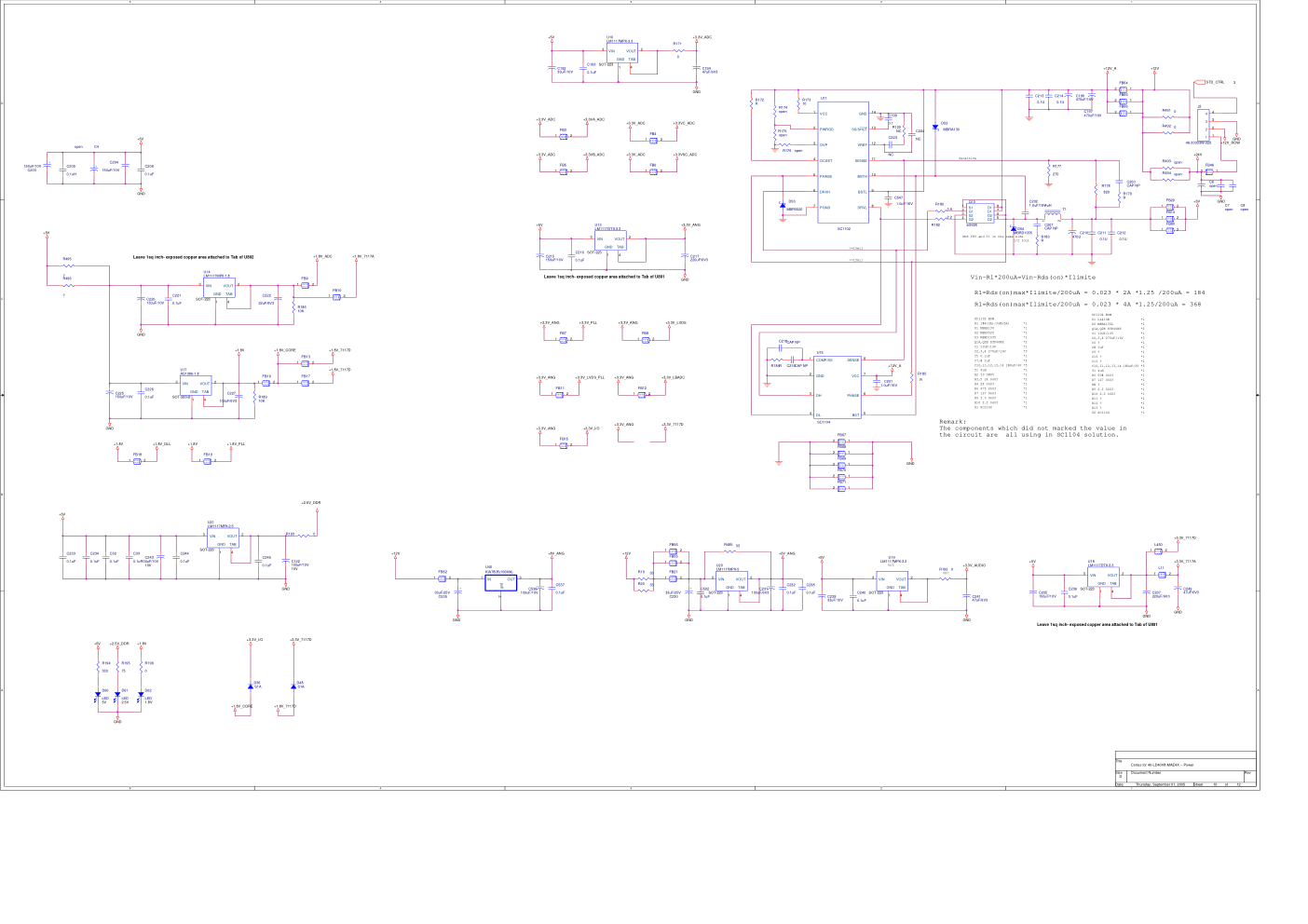Select regulator U16 LM1117 block
The height and width of the screenshot is (924, 1308).
[x=622, y=54]
